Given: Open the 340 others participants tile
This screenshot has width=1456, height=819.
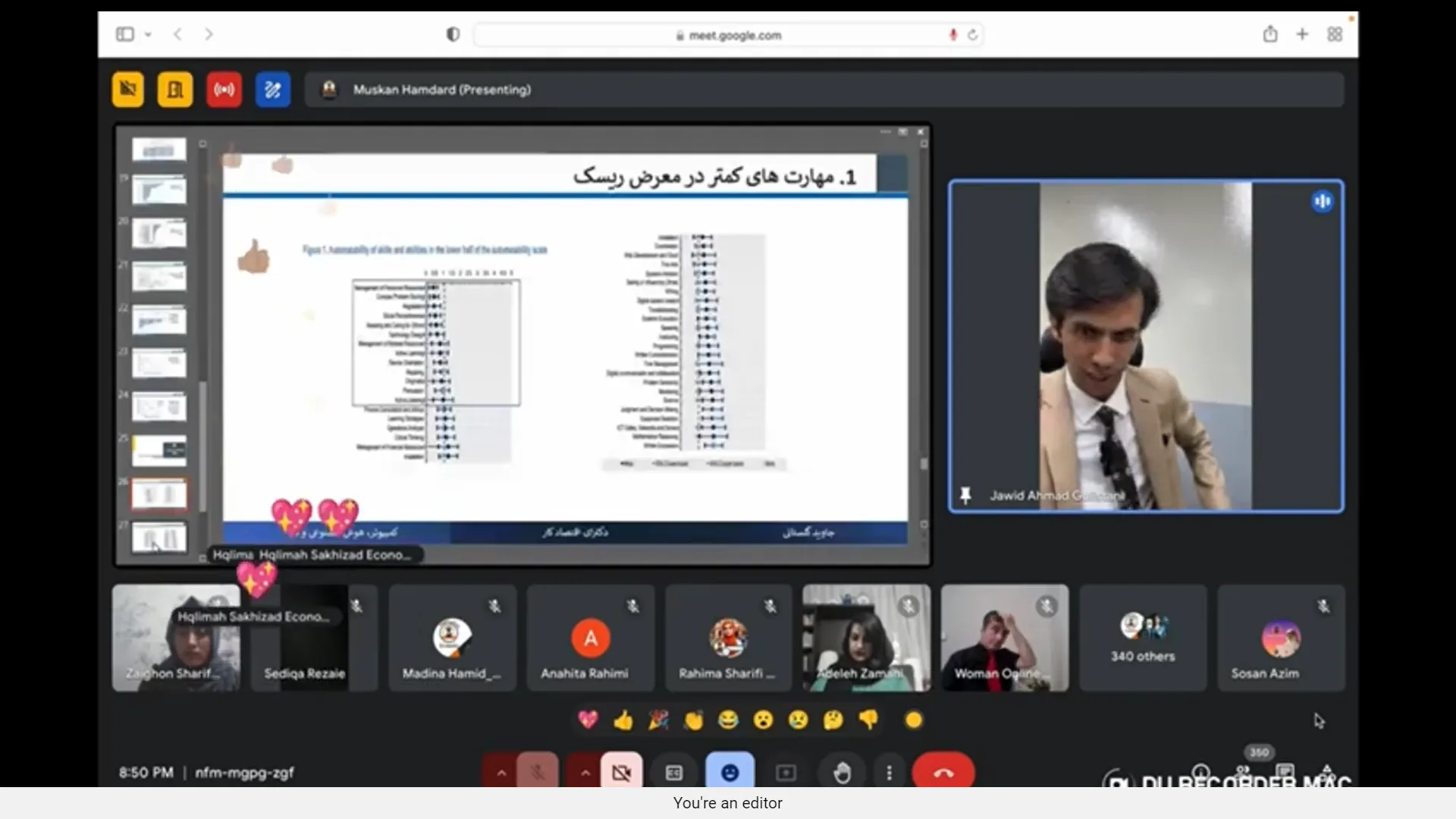Looking at the screenshot, I should (x=1143, y=638).
